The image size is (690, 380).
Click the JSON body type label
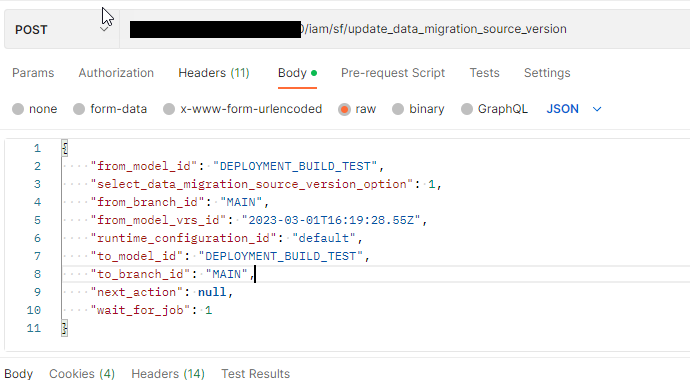click(562, 109)
